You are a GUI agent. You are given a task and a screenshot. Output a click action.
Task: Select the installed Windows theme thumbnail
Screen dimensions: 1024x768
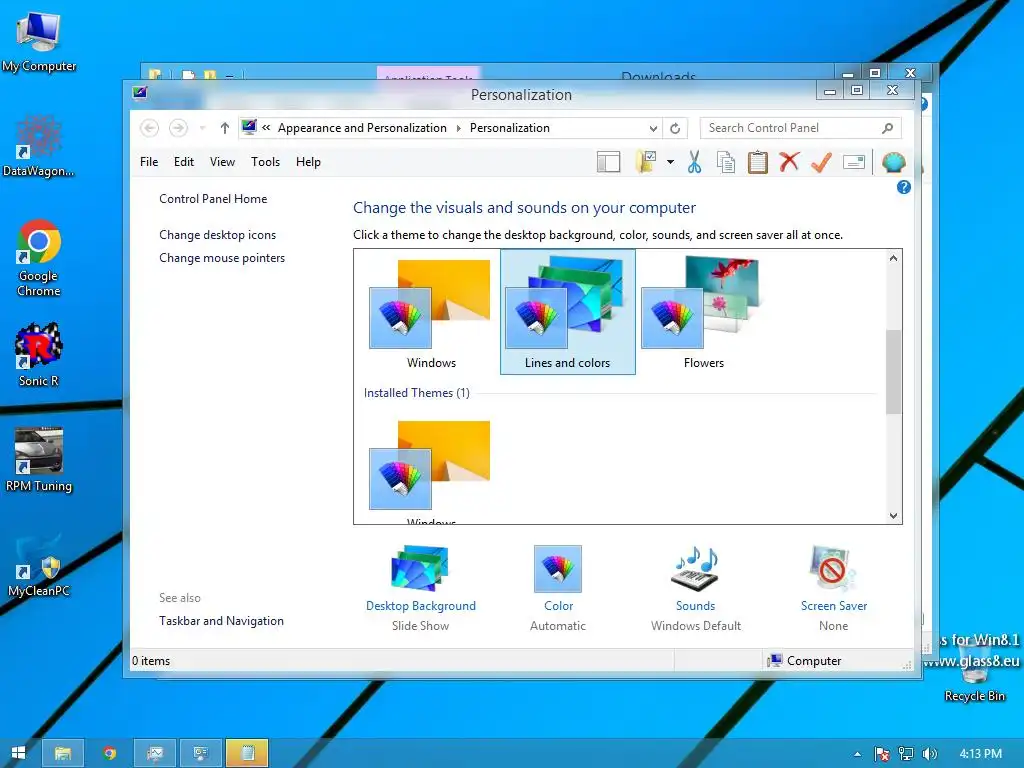coord(430,465)
